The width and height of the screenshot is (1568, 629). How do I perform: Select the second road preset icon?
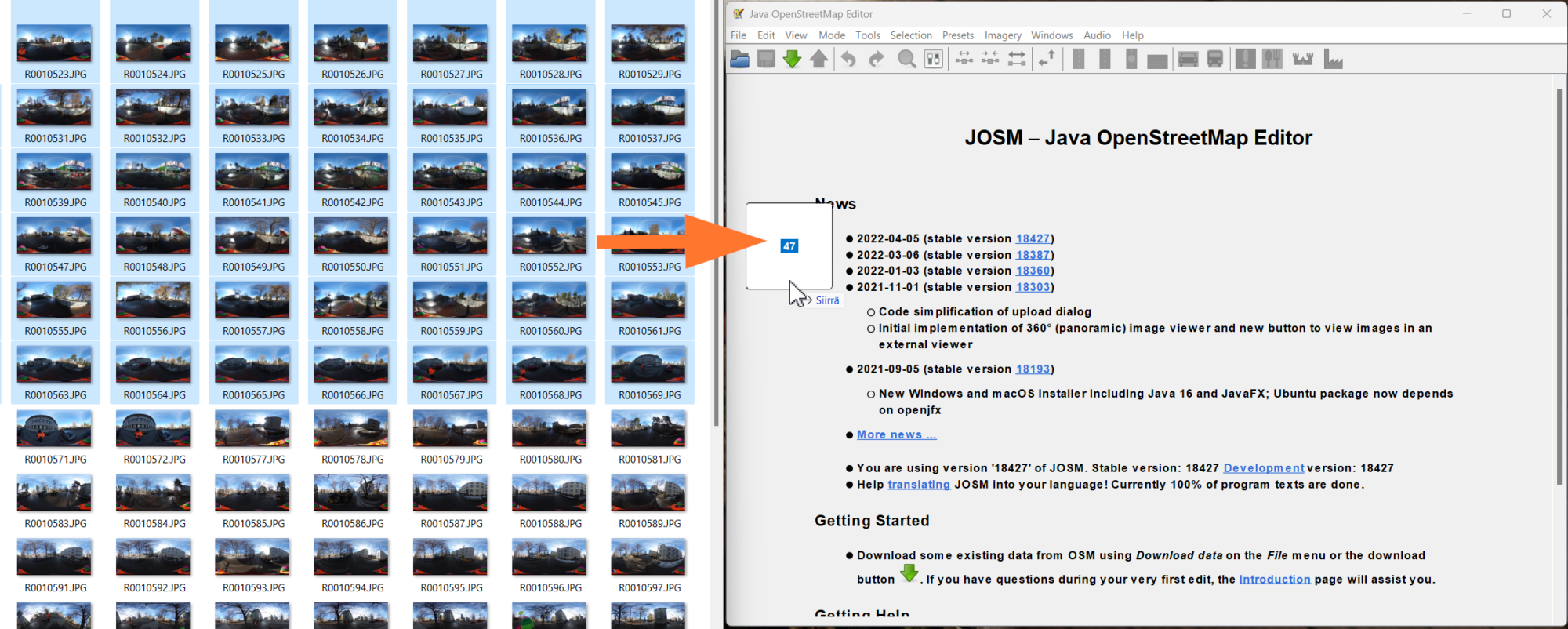click(x=1105, y=59)
